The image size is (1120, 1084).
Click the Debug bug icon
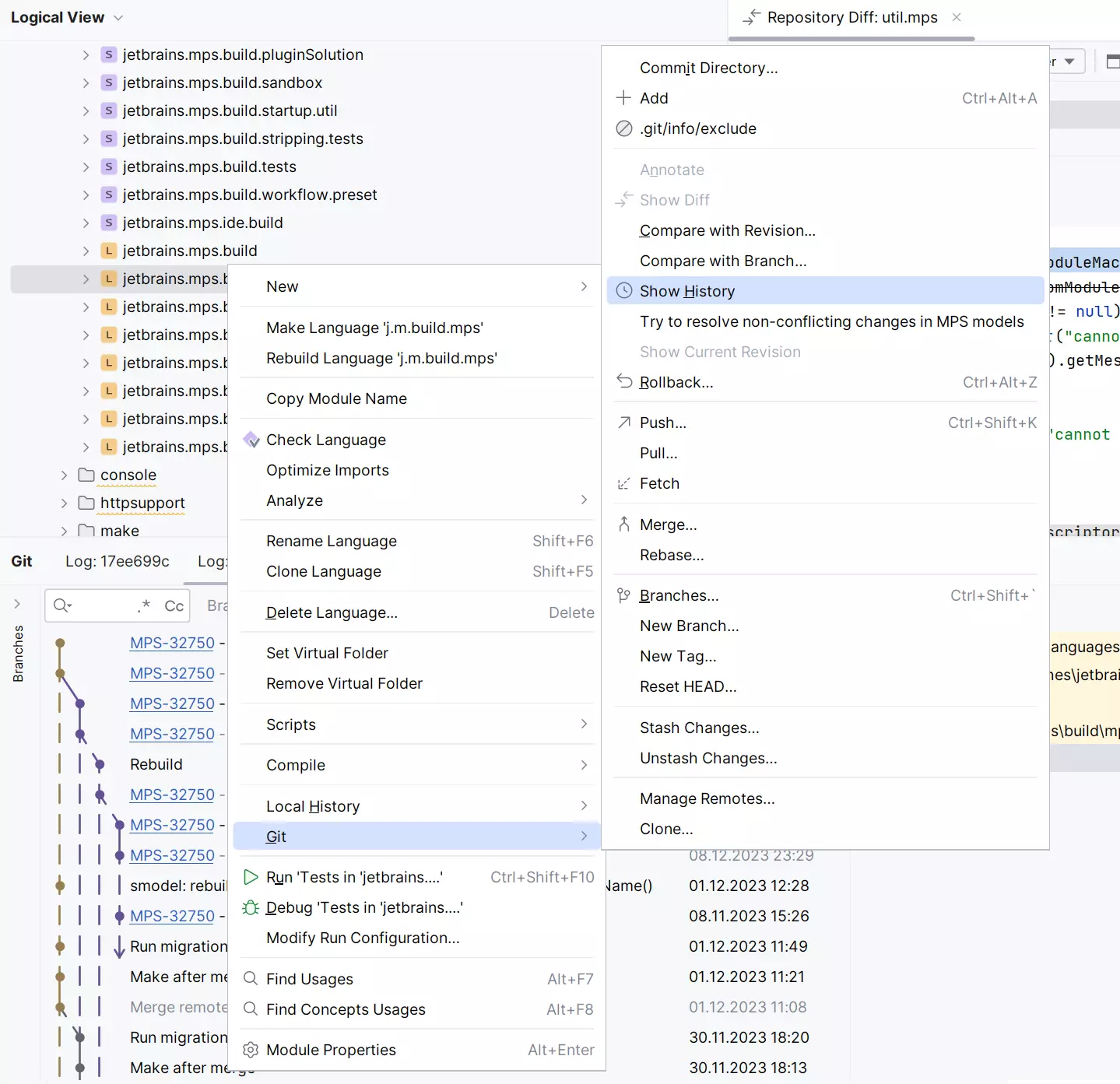click(x=251, y=907)
